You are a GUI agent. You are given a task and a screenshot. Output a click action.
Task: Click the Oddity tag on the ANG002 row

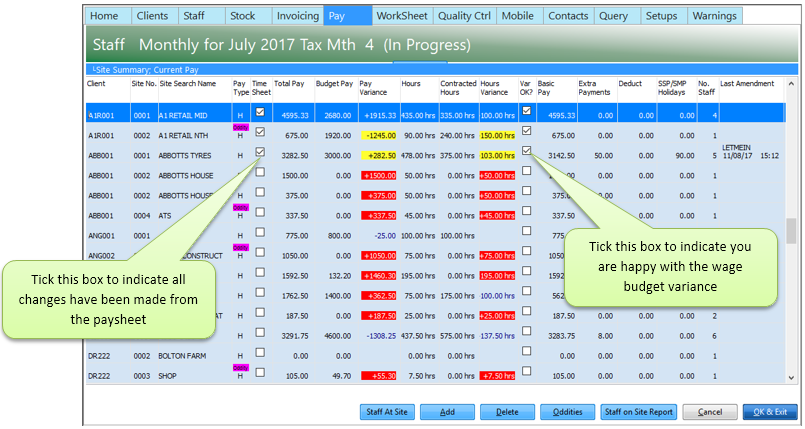click(x=240, y=247)
